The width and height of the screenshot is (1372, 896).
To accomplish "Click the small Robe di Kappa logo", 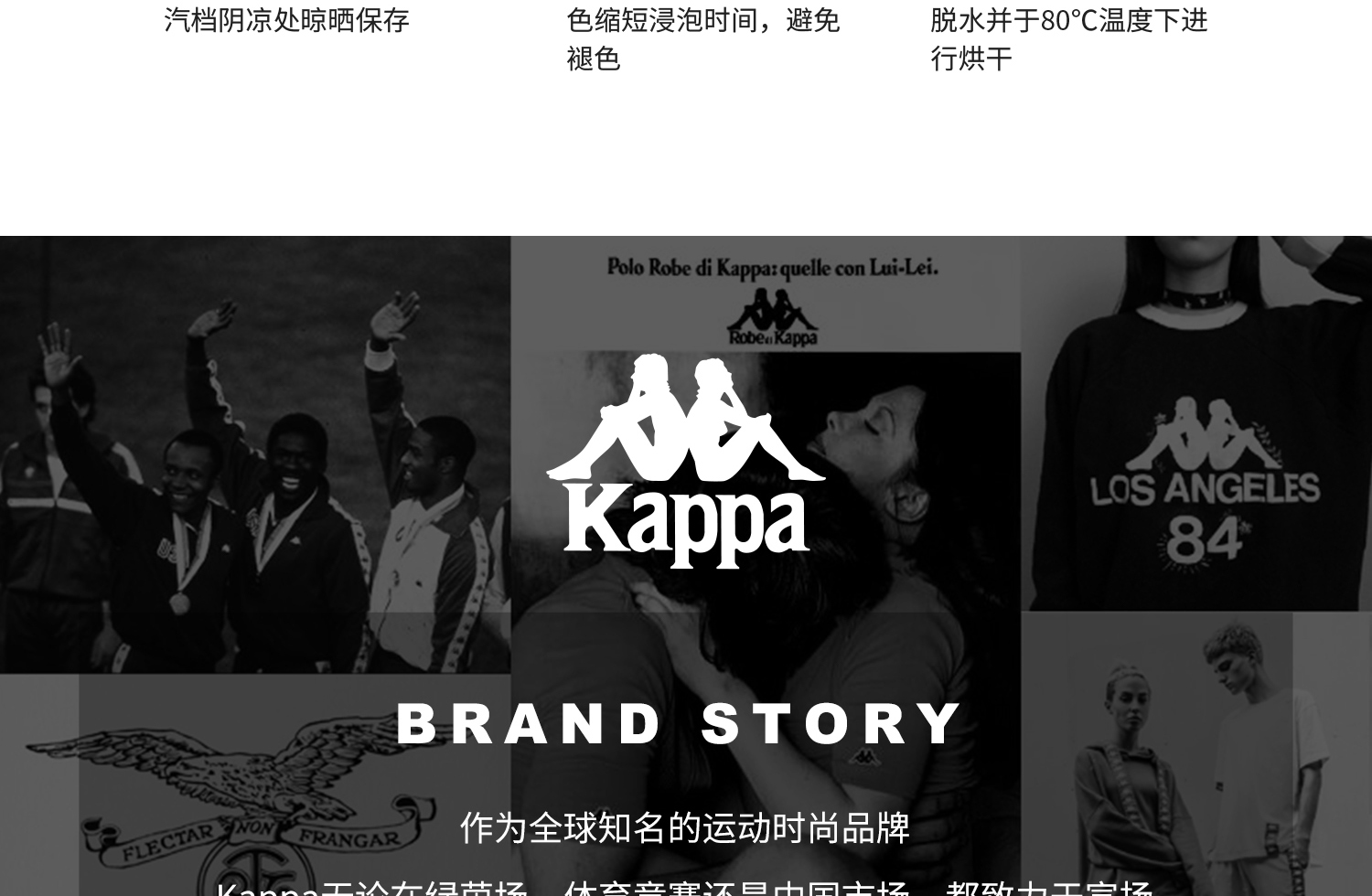I will click(x=773, y=317).
